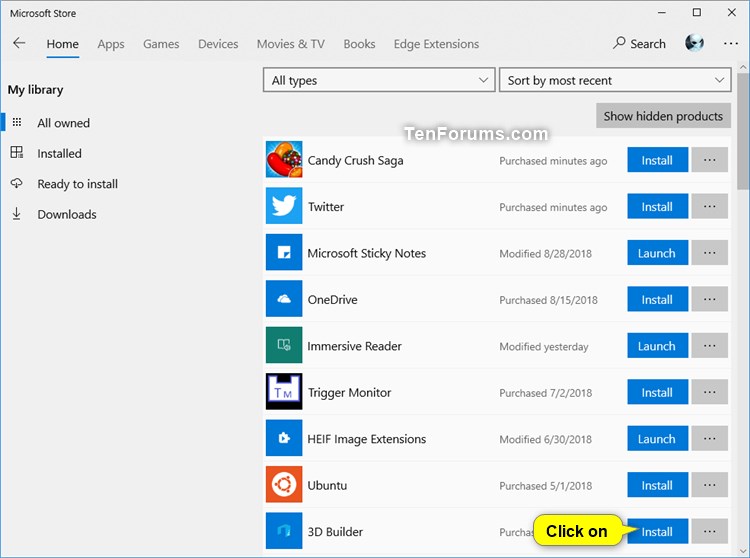This screenshot has height=558, width=750.
Task: Launch HEIF Image Extensions
Action: tap(657, 438)
